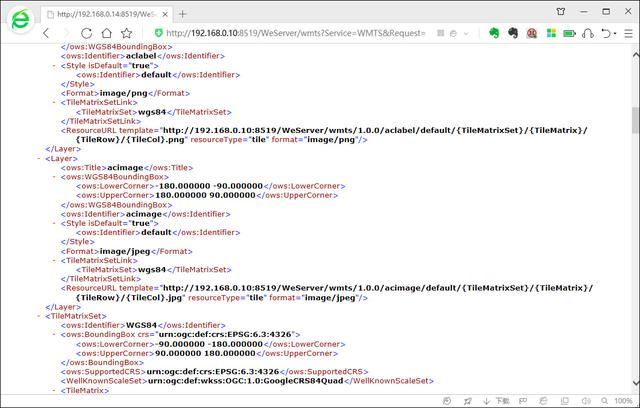Click status bar IE compatibility icon
The width and height of the screenshot is (640, 408).
pos(543,401)
